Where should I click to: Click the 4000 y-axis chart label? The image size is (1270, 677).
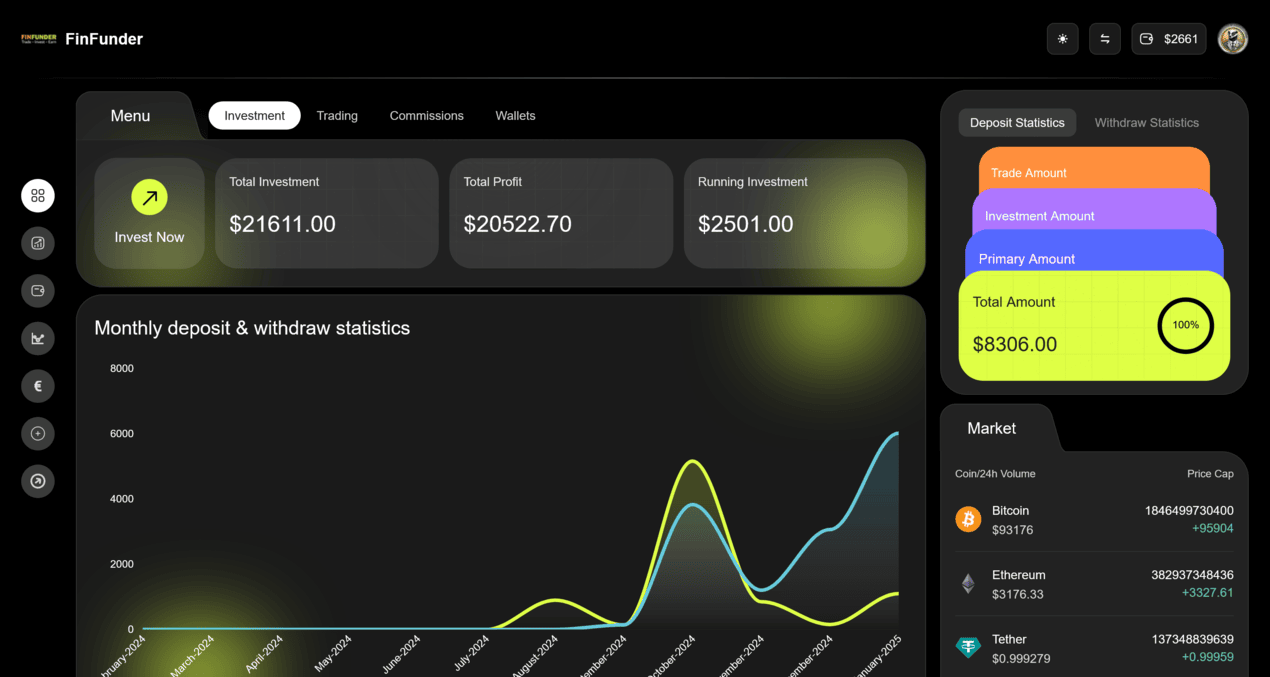[x=121, y=499]
